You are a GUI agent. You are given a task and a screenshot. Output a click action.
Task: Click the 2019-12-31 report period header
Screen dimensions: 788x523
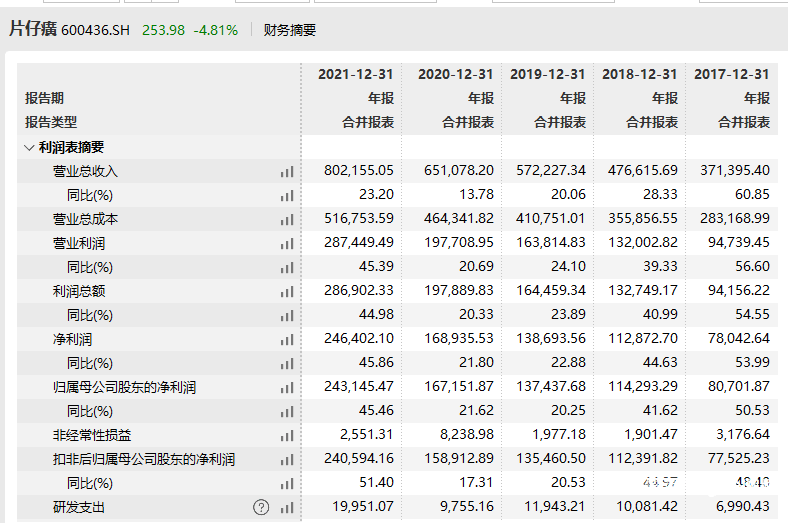547,75
